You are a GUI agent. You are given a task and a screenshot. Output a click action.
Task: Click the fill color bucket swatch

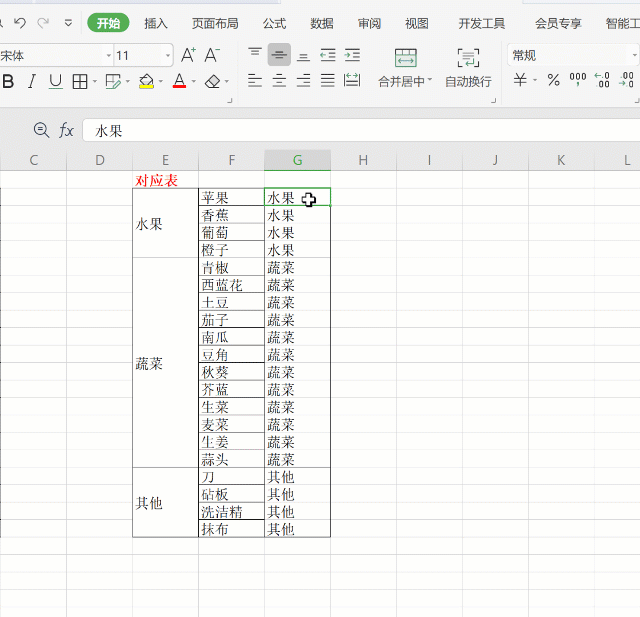pos(146,81)
